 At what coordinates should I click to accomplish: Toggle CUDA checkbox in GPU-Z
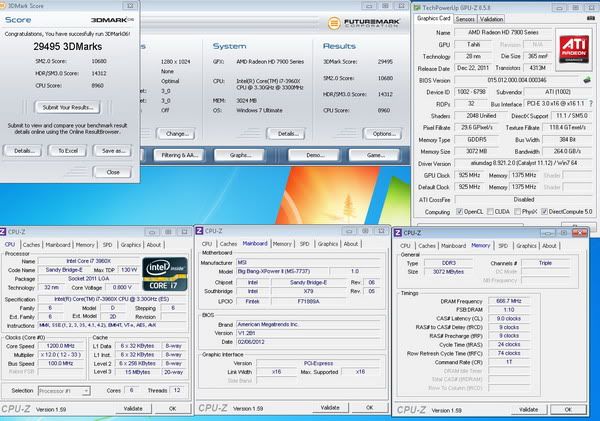click(490, 212)
